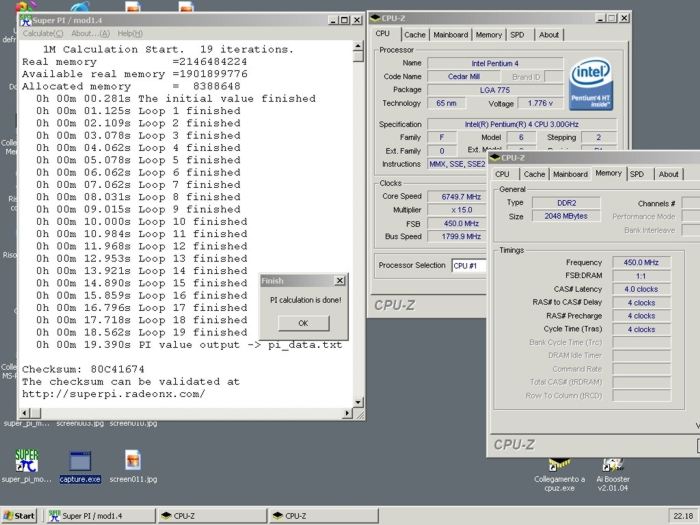Switch to Mainboard tab in back CPU-Z window
The width and height of the screenshot is (700, 525).
tap(450, 35)
